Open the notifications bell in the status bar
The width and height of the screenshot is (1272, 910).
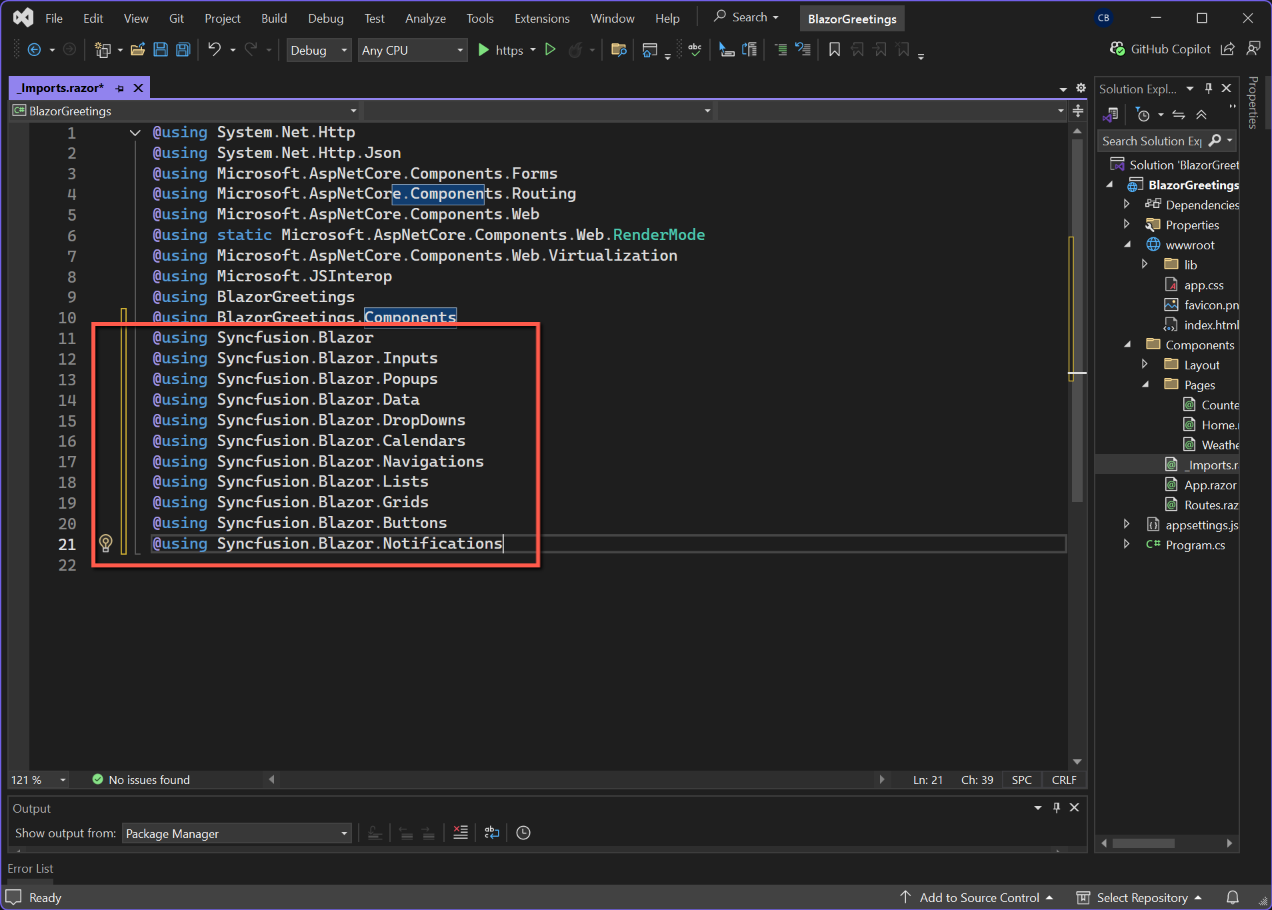coord(1233,897)
